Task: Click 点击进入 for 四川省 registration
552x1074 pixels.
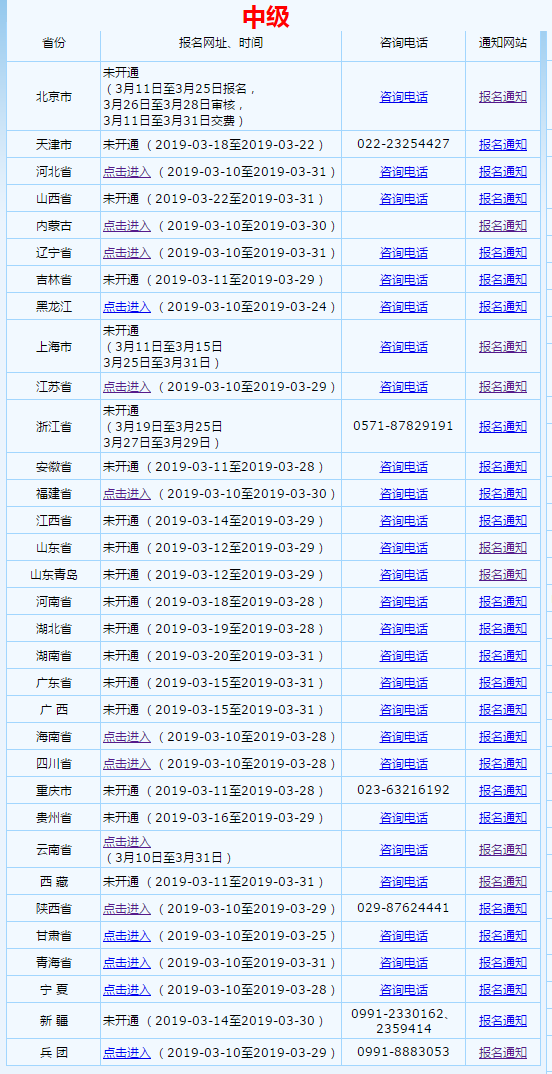Action: click(x=127, y=764)
